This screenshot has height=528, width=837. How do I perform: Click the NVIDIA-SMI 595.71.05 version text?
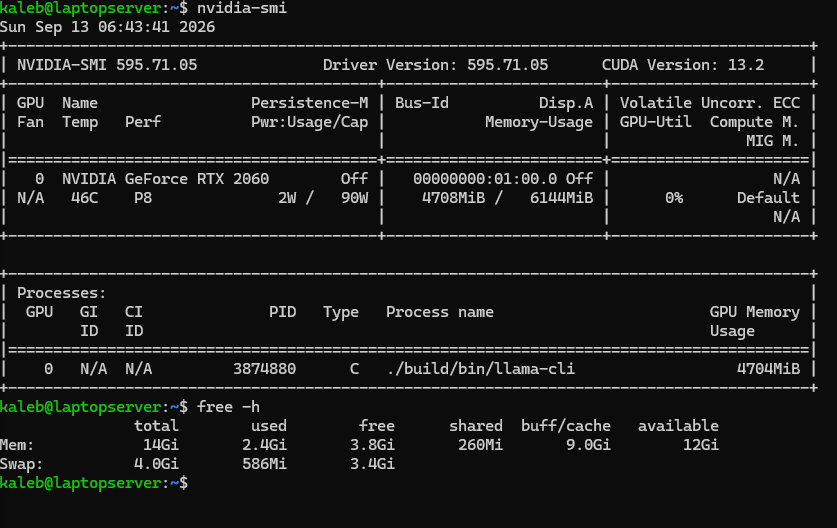(x=107, y=65)
